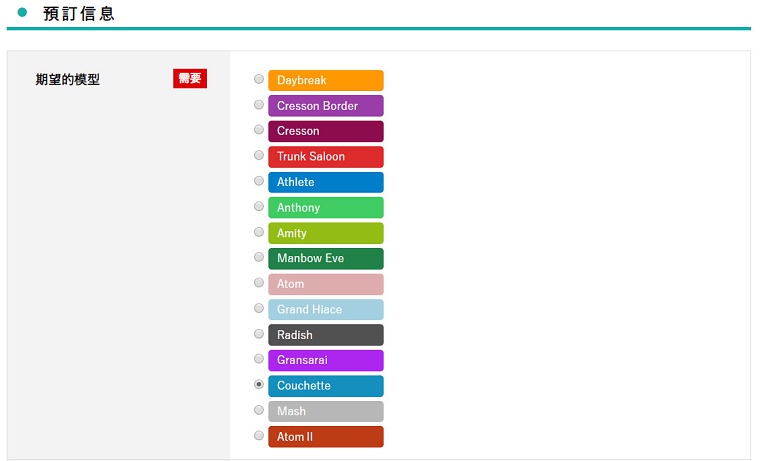Click the gray Mash label
This screenshot has width=768, height=461.
point(326,412)
